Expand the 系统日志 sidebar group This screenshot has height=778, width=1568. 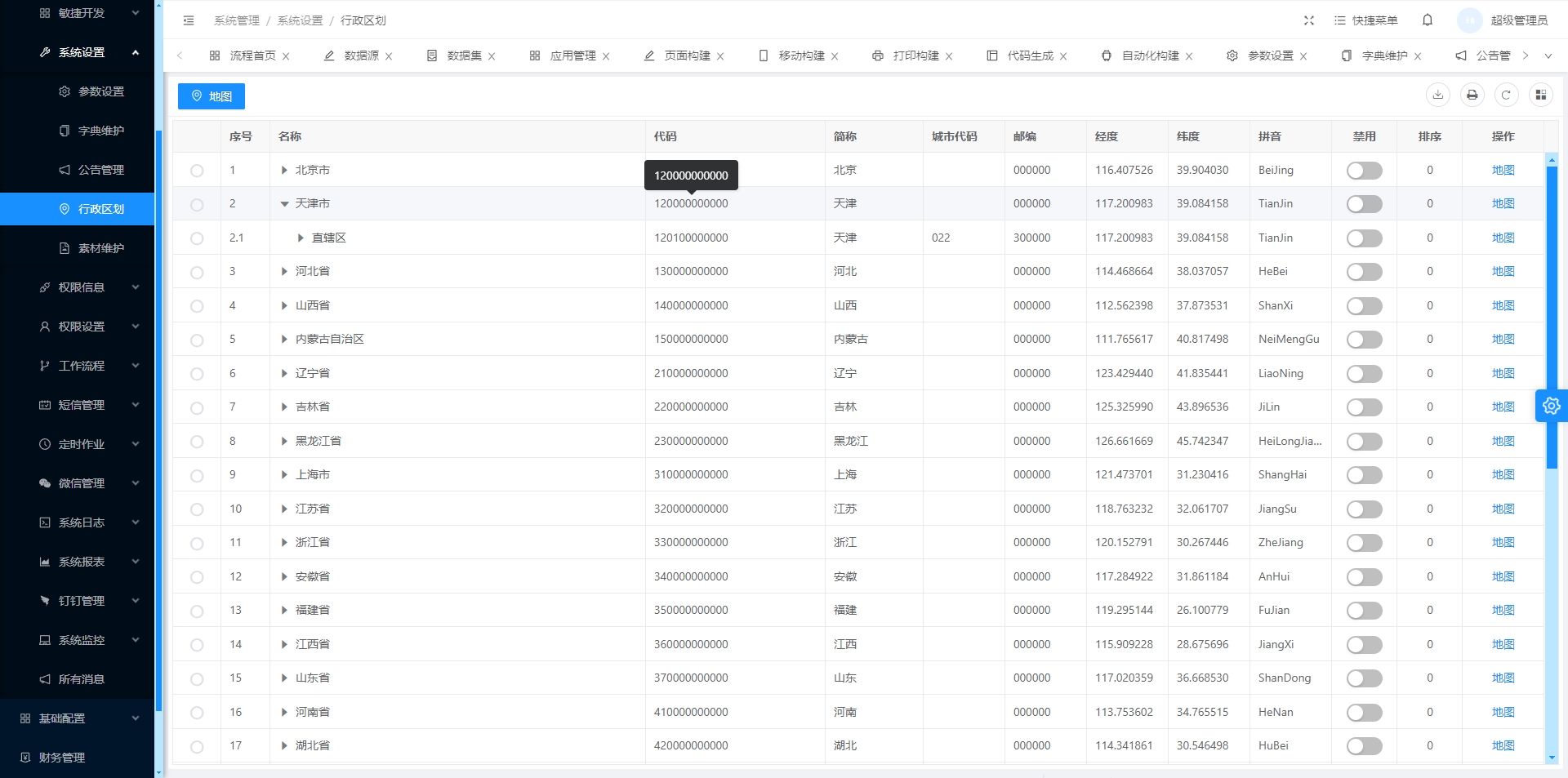[78, 522]
